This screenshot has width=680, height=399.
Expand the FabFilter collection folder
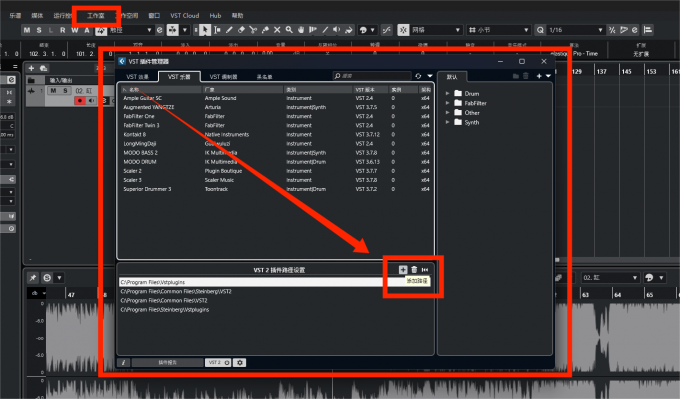pos(448,103)
